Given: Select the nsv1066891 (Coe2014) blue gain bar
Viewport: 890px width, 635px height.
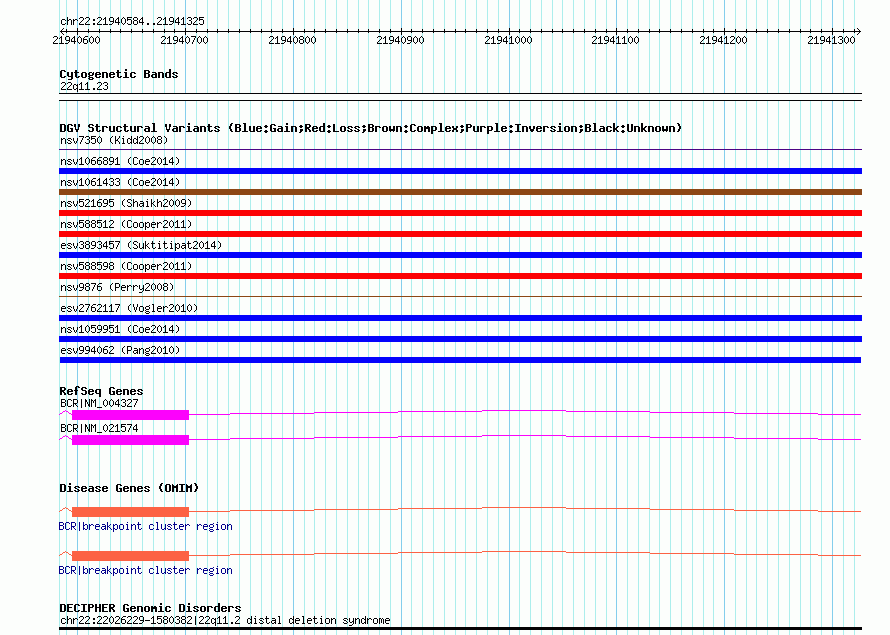Looking at the screenshot, I should point(460,171).
